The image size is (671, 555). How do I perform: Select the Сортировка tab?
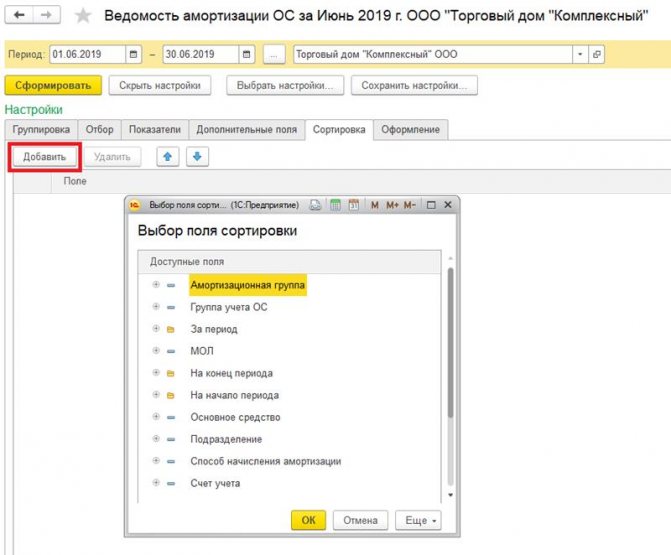click(x=339, y=130)
